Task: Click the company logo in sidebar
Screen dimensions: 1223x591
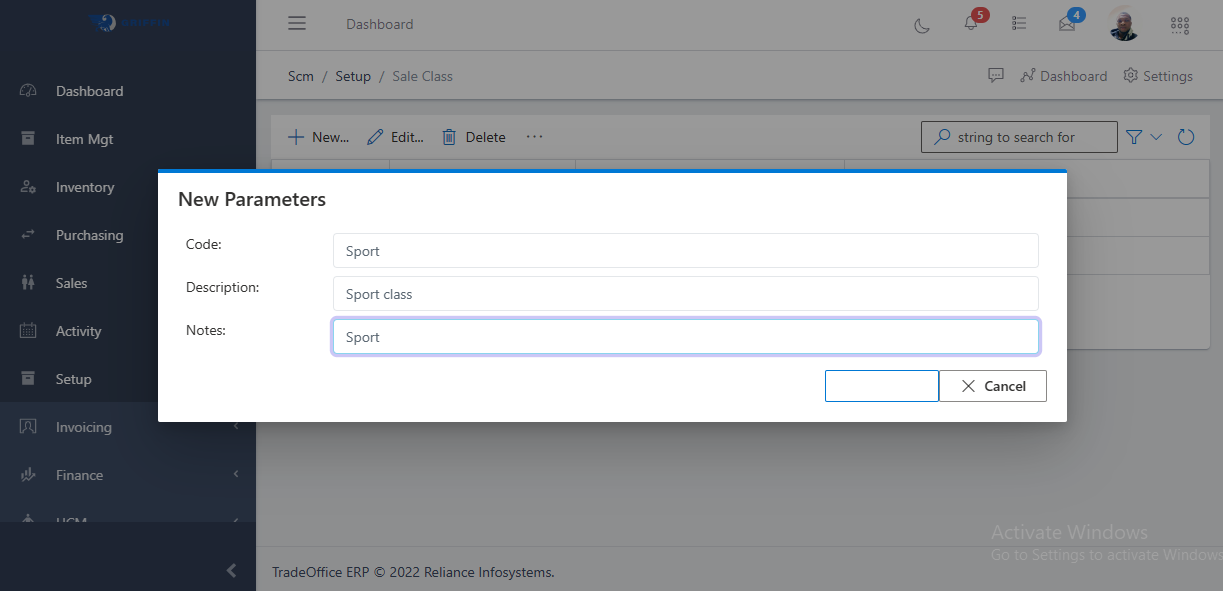Action: click(x=130, y=22)
